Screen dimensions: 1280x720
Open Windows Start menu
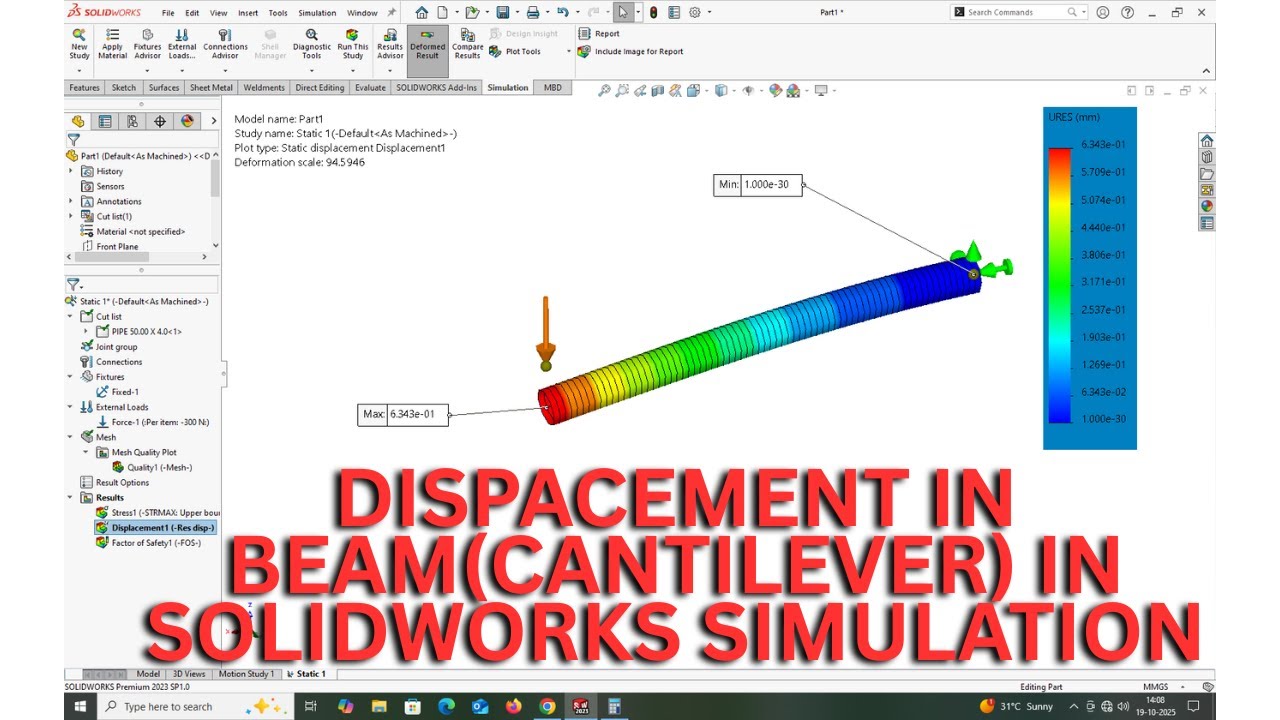[80, 706]
